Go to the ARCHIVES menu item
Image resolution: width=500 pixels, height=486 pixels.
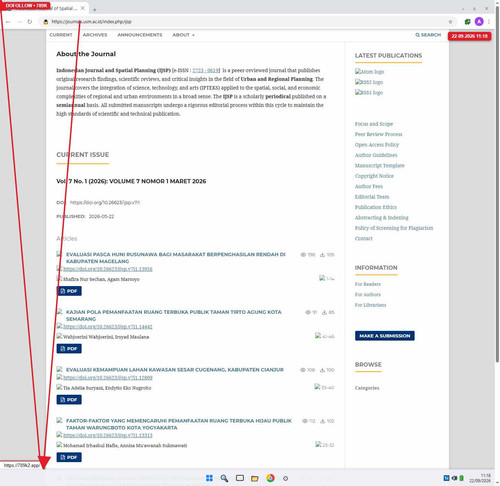pos(95,35)
